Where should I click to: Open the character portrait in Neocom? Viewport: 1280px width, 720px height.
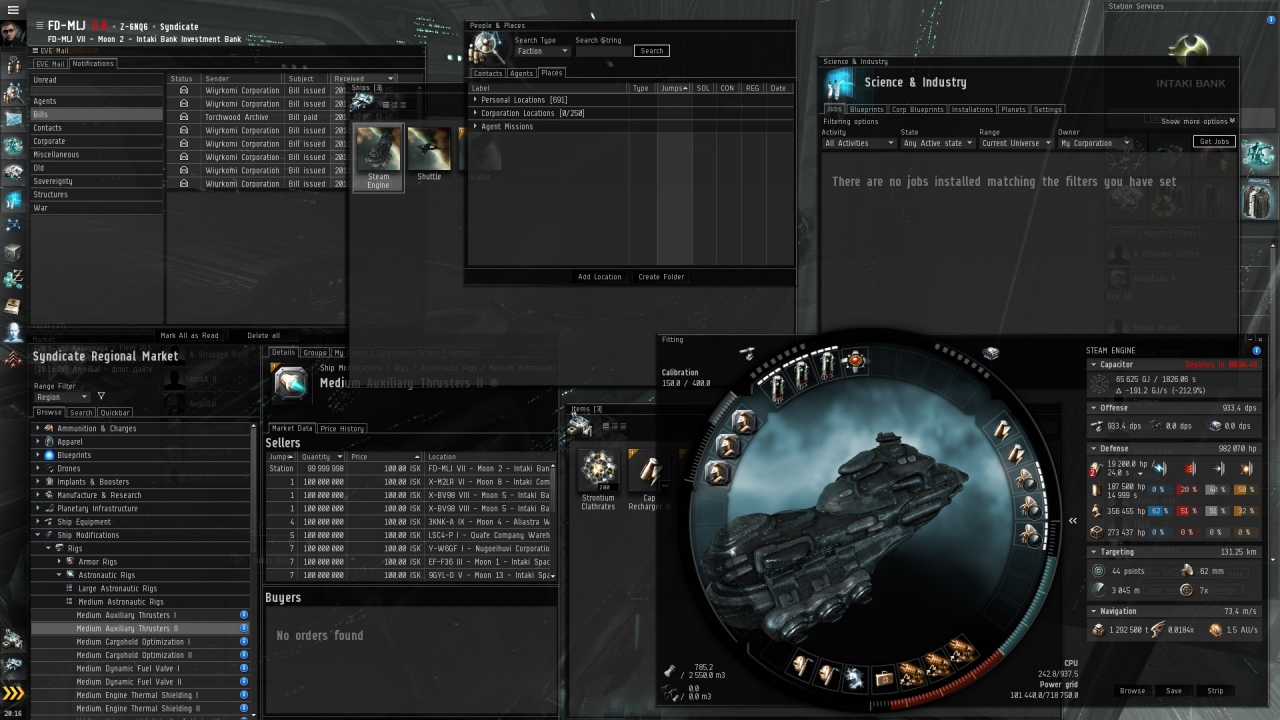point(13,32)
